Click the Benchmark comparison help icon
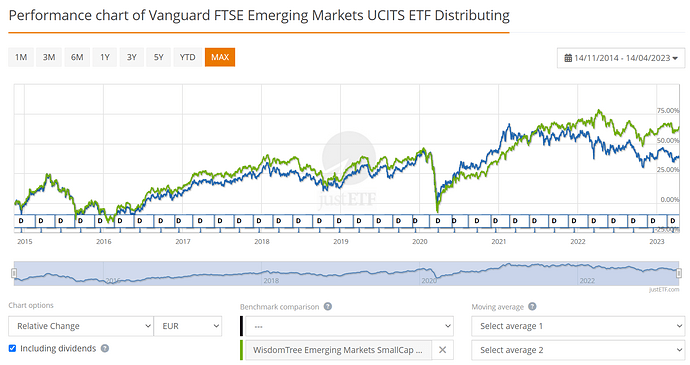The image size is (690, 365). click(328, 306)
